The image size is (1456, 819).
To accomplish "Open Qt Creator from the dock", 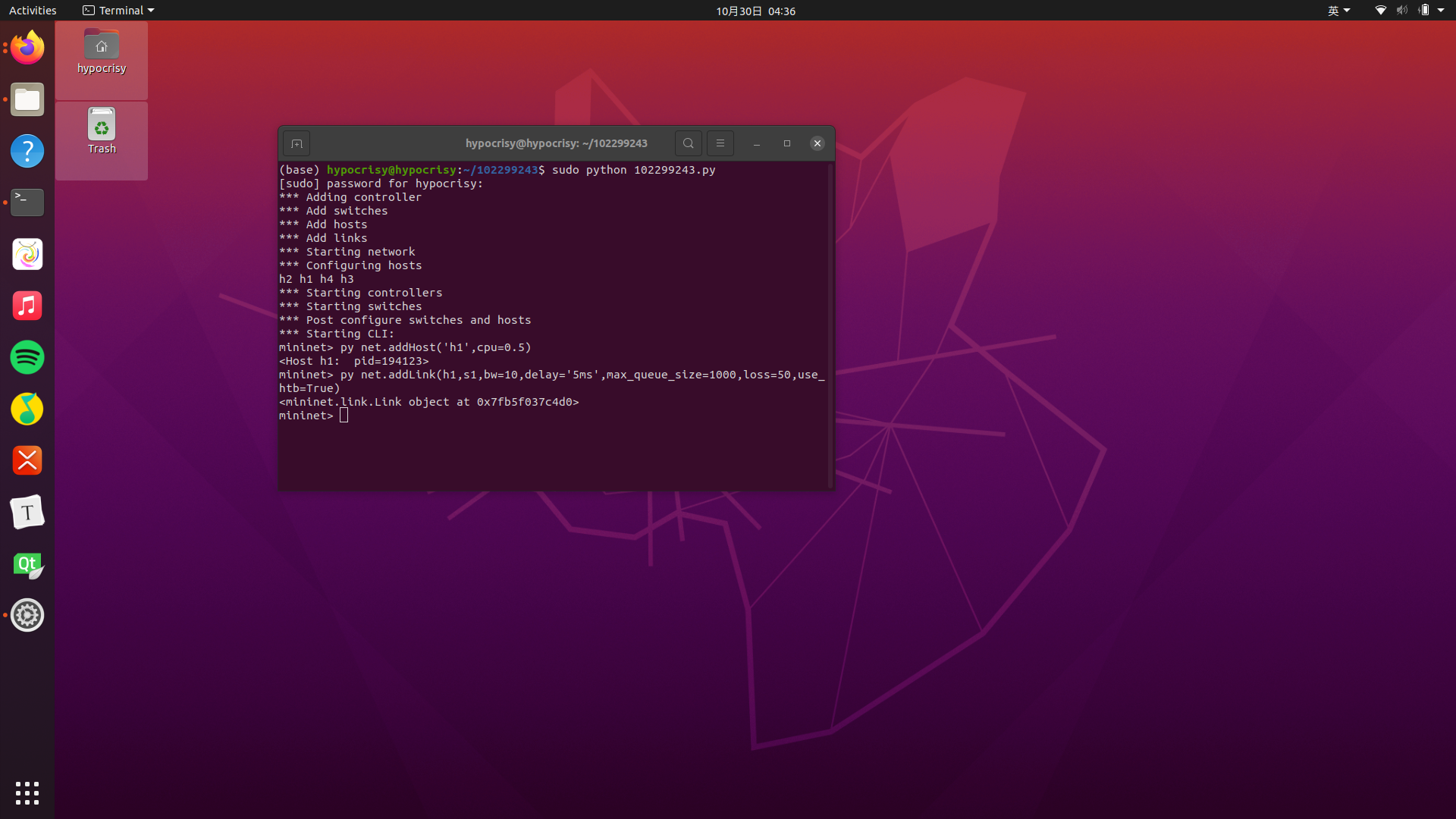I will click(x=27, y=565).
